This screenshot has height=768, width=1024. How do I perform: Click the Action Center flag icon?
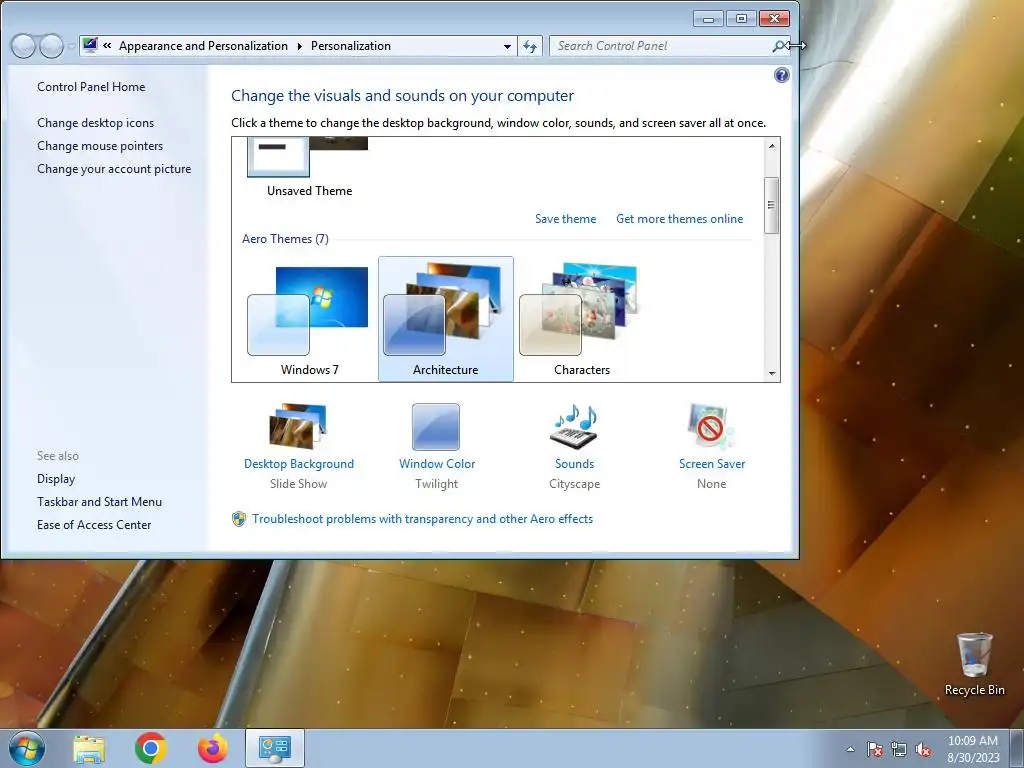click(x=874, y=749)
